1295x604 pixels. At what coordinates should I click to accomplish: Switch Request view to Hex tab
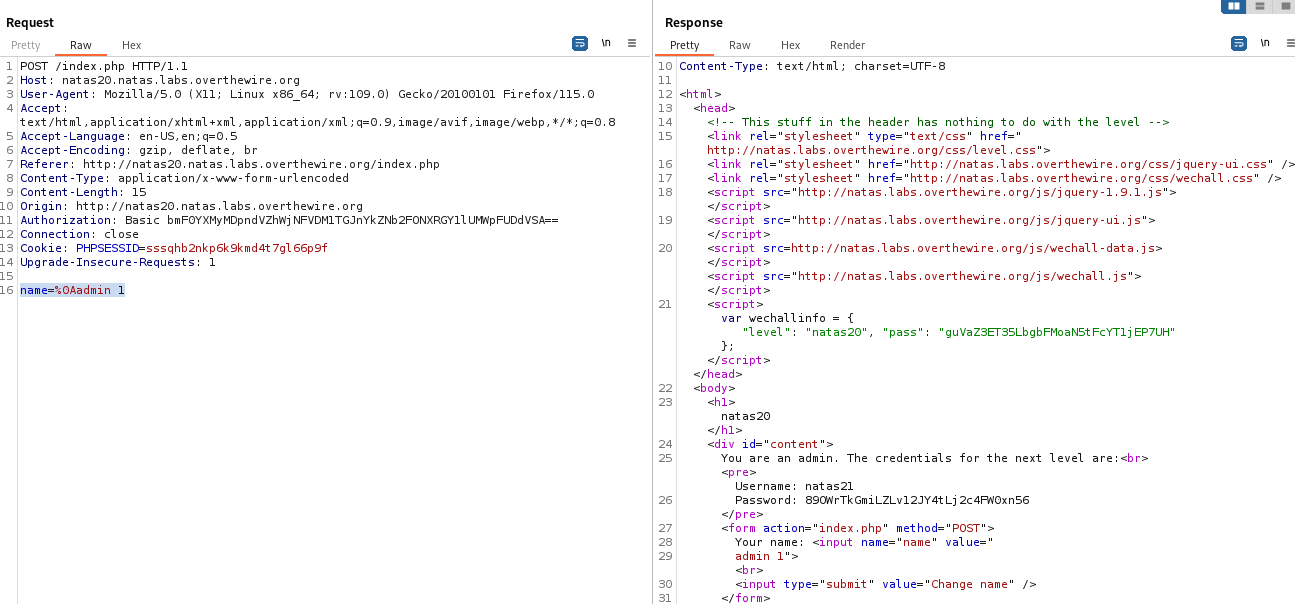(132, 45)
